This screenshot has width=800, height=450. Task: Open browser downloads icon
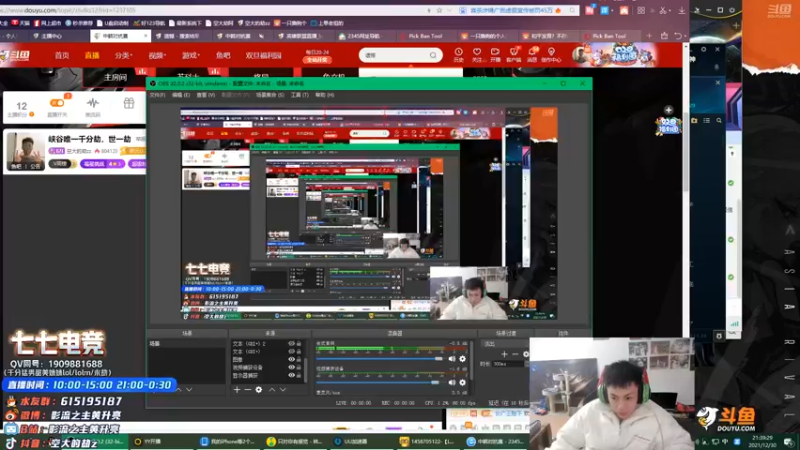point(682,10)
